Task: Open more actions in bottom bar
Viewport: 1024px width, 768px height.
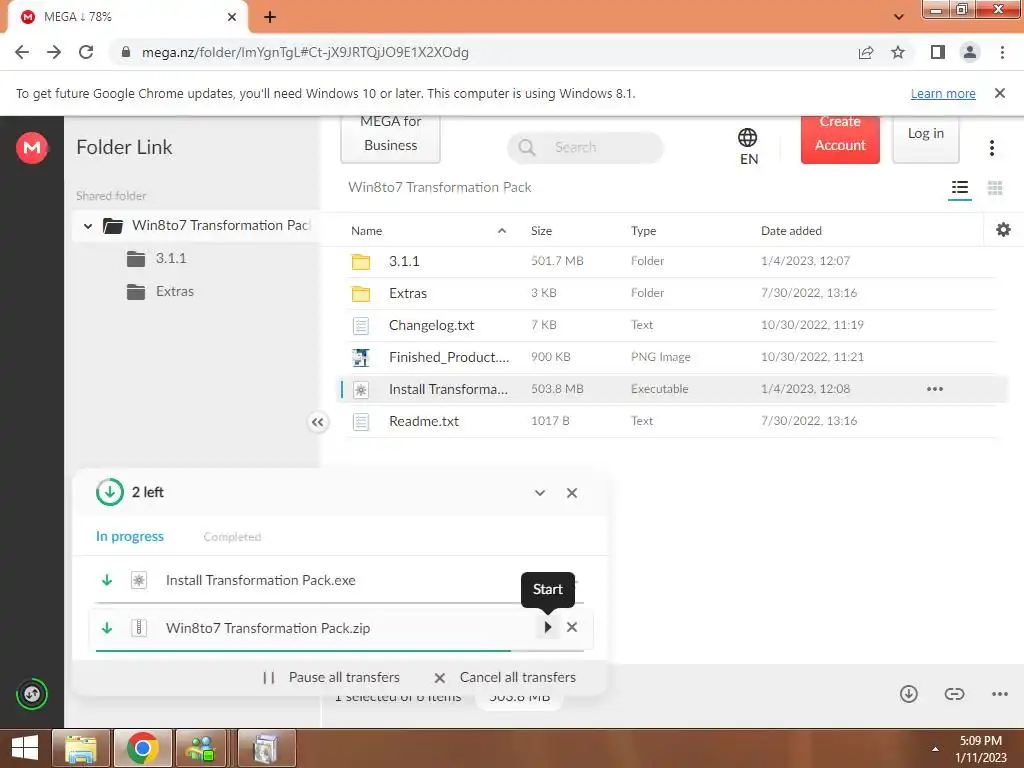Action: (999, 694)
